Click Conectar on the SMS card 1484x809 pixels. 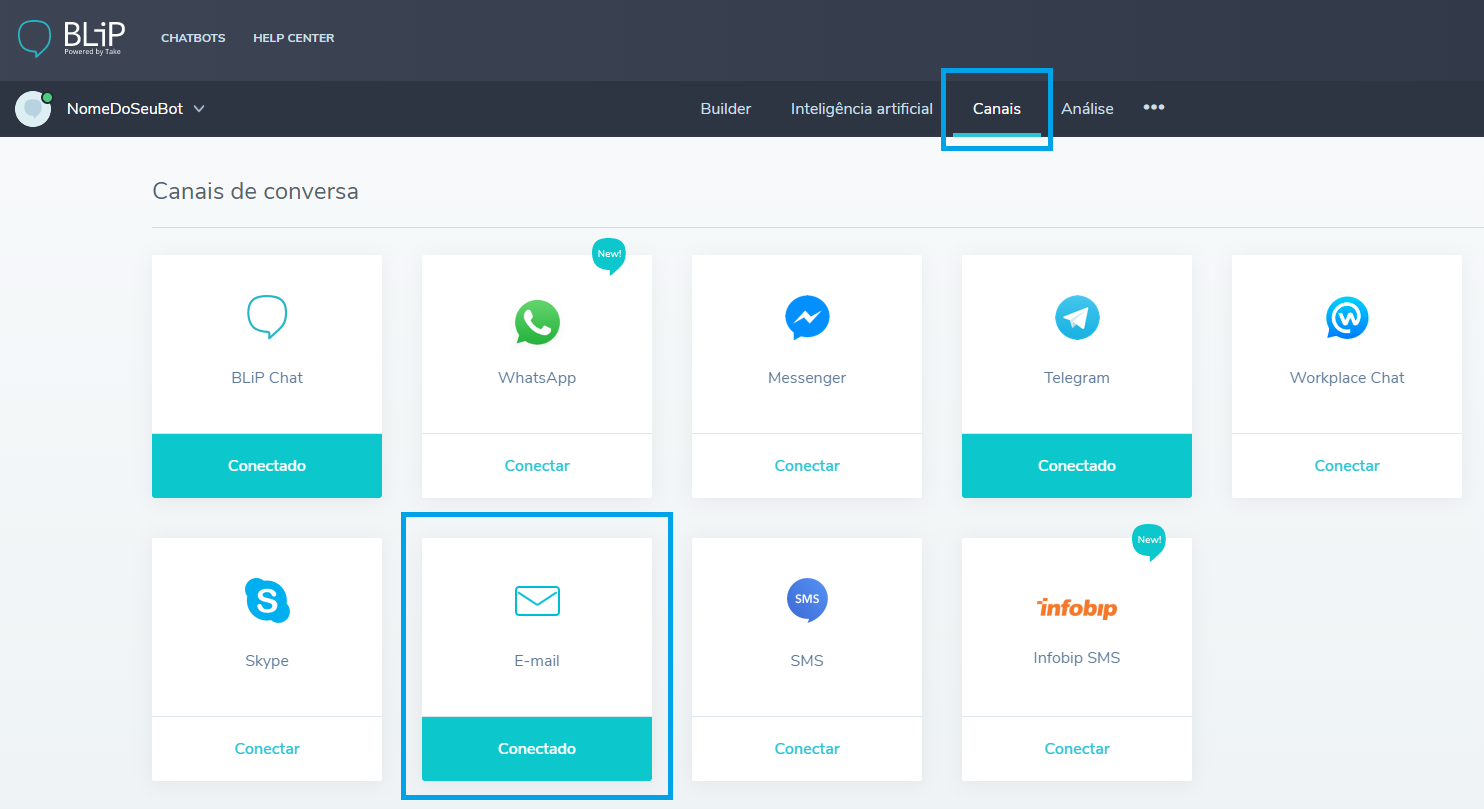tap(807, 748)
